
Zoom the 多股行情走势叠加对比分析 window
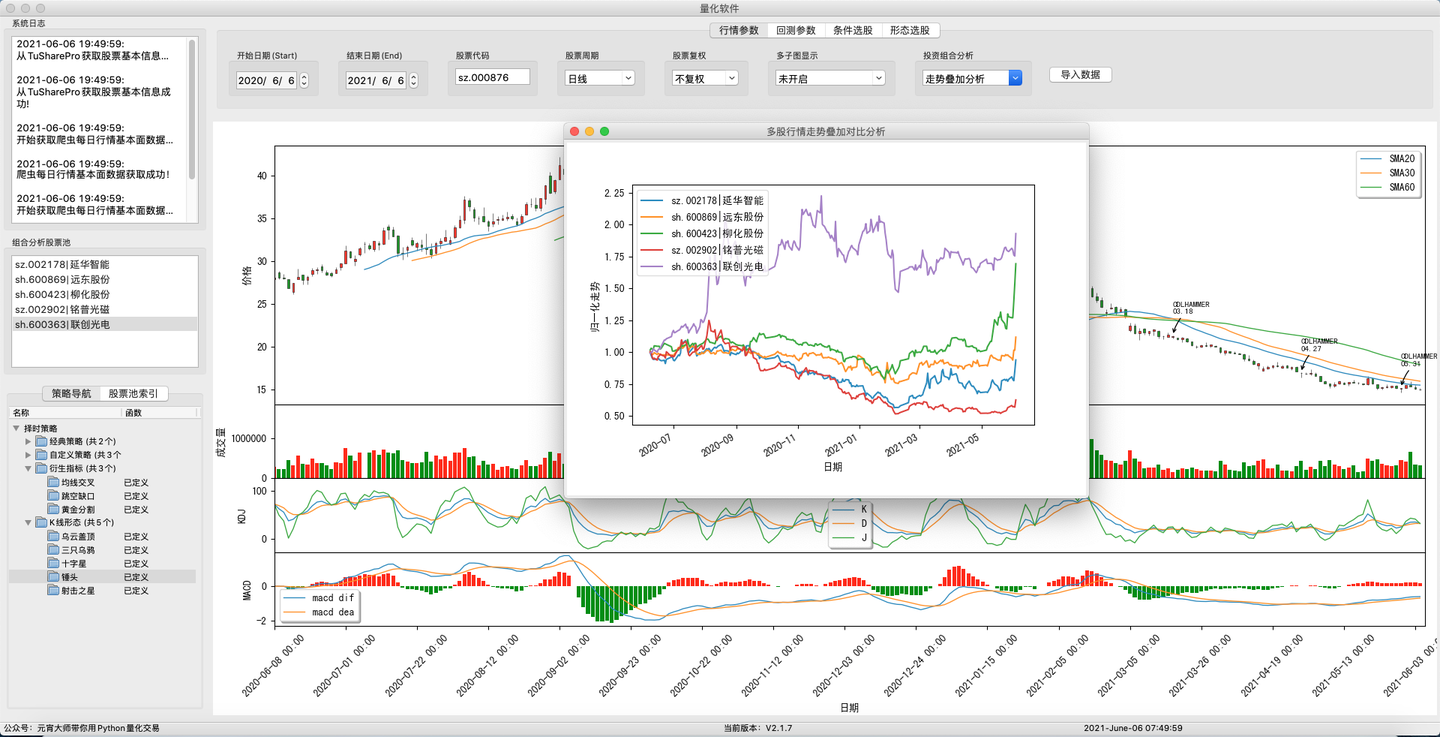pos(604,131)
